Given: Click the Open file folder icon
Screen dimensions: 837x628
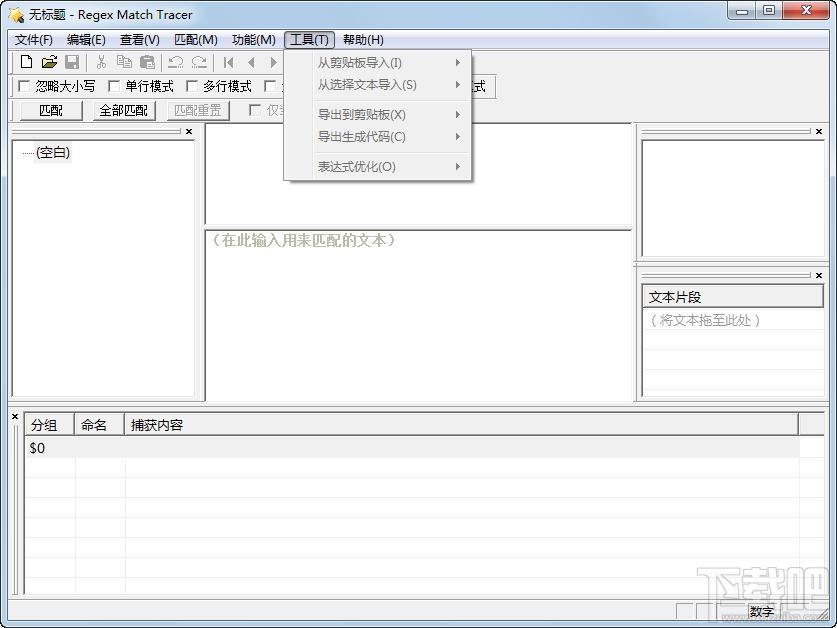Looking at the screenshot, I should pos(49,62).
